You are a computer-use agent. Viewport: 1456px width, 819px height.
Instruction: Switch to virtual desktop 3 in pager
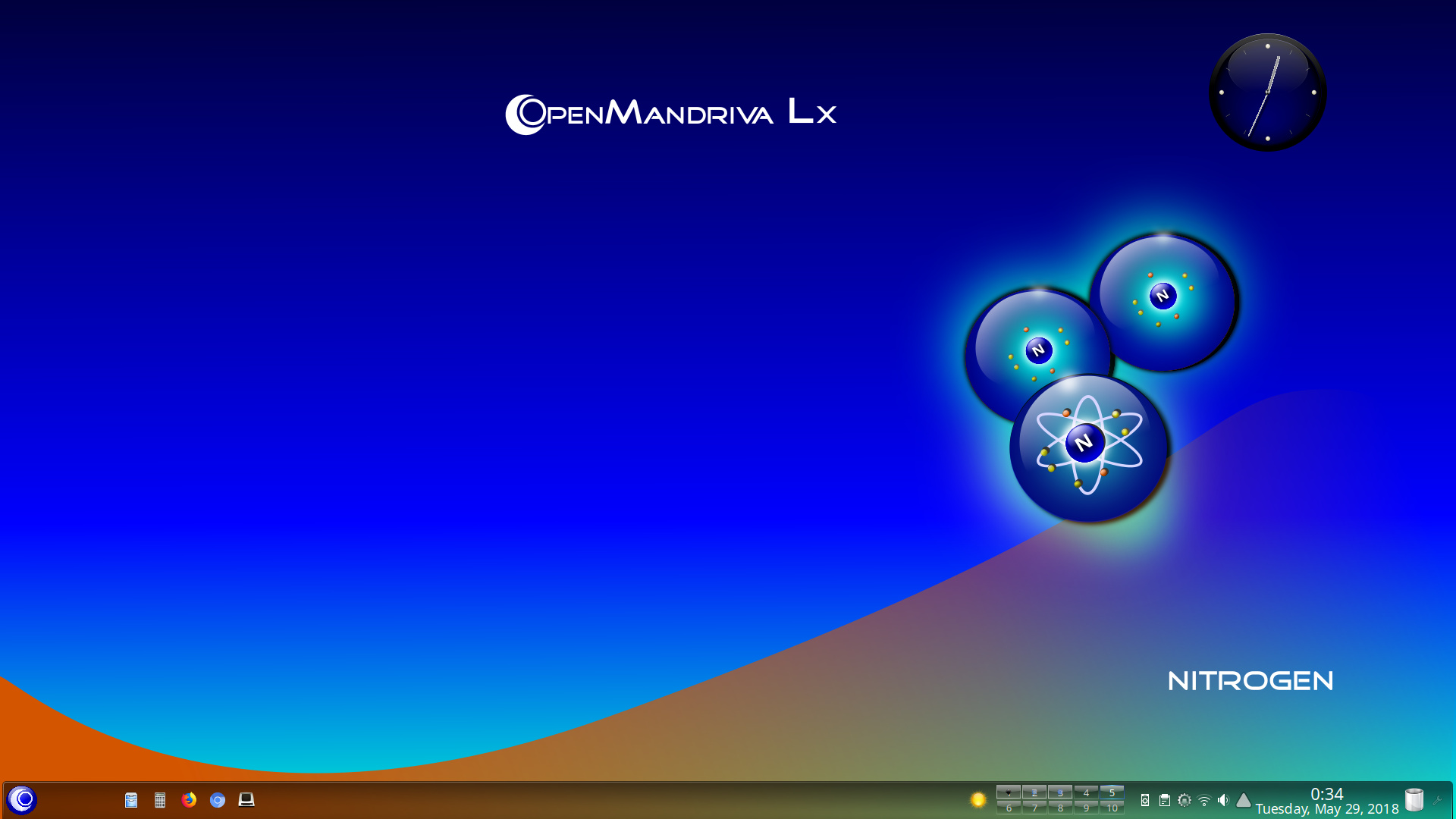[1060, 792]
